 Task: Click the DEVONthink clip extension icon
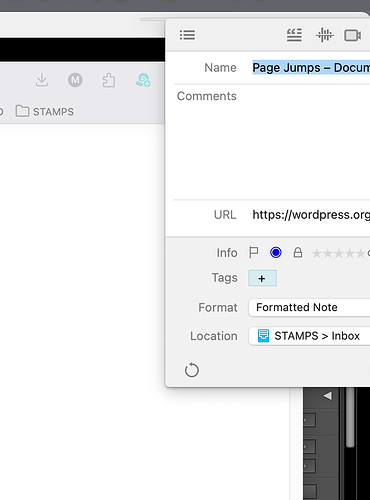pos(143,80)
